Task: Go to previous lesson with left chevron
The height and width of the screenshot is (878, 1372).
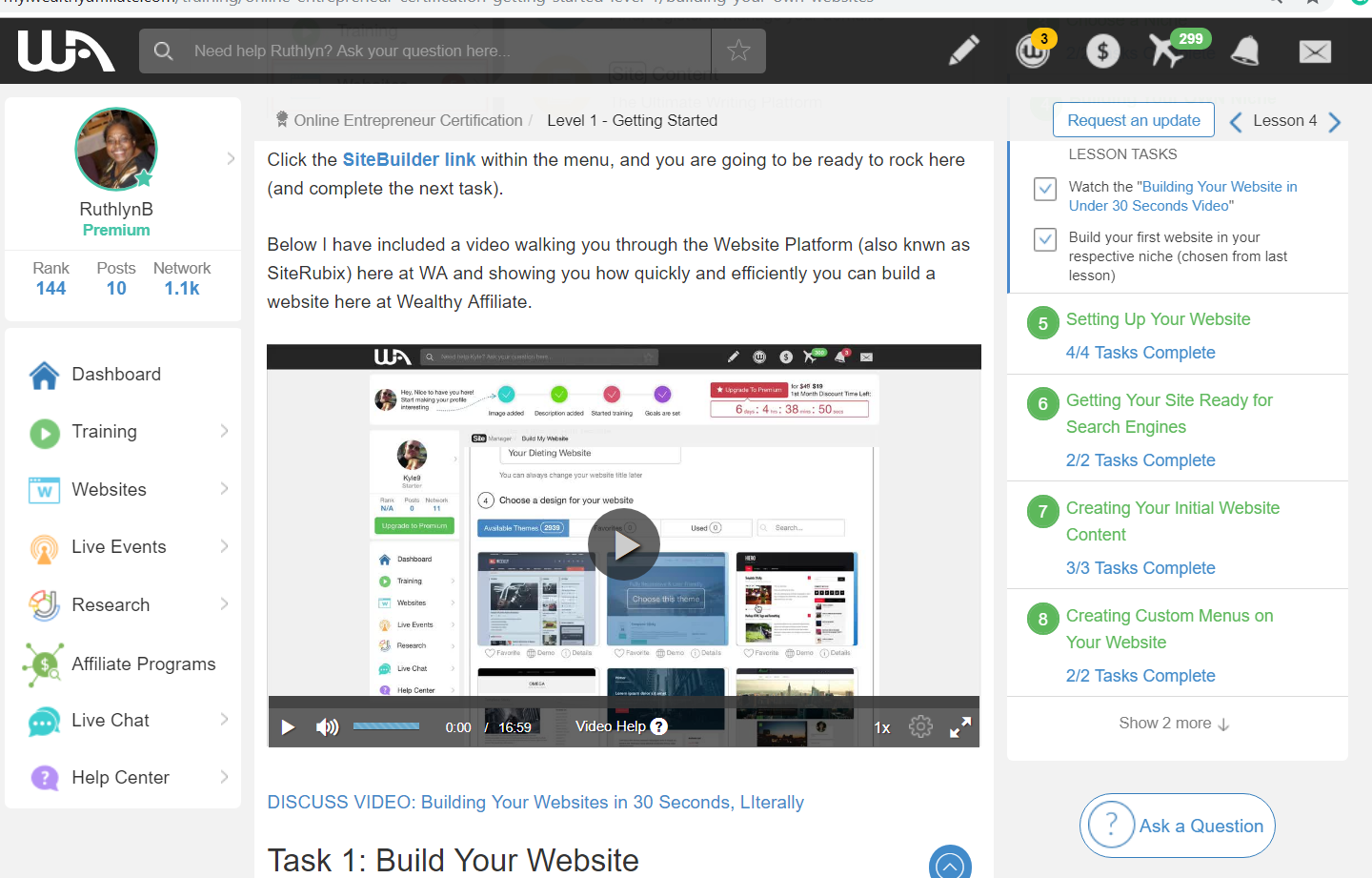Action: tap(1236, 122)
